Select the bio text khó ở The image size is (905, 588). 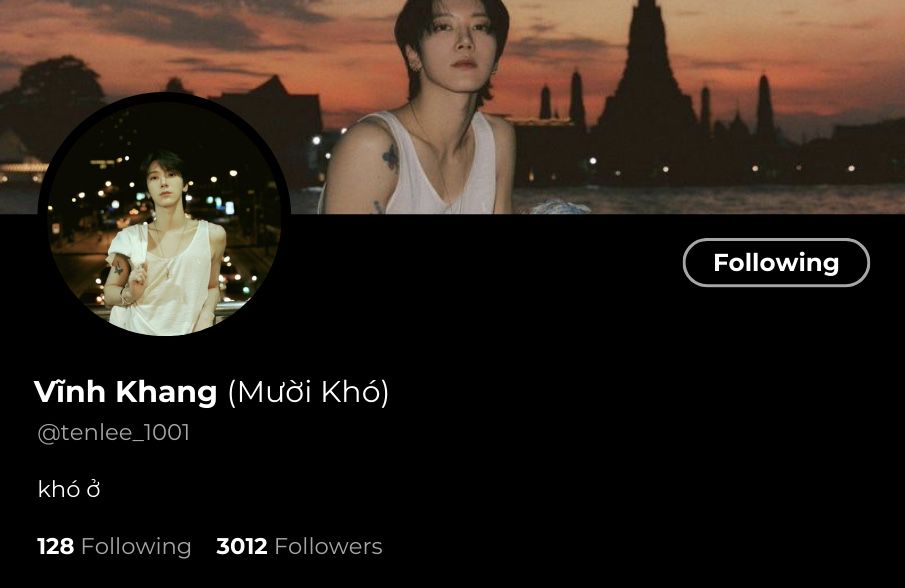(69, 489)
